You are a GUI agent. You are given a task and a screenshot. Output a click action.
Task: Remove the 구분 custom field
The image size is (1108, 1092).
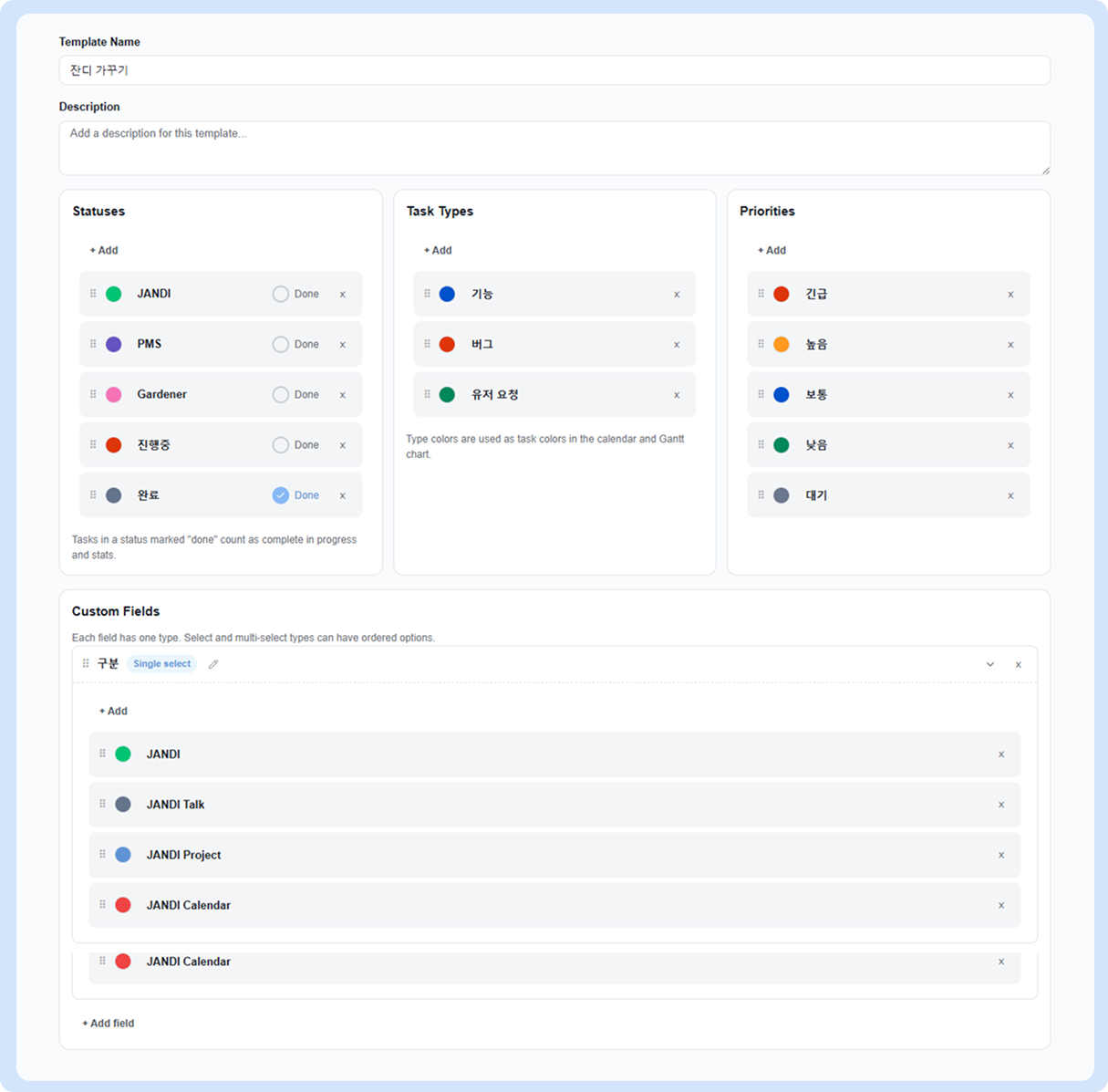(1019, 665)
